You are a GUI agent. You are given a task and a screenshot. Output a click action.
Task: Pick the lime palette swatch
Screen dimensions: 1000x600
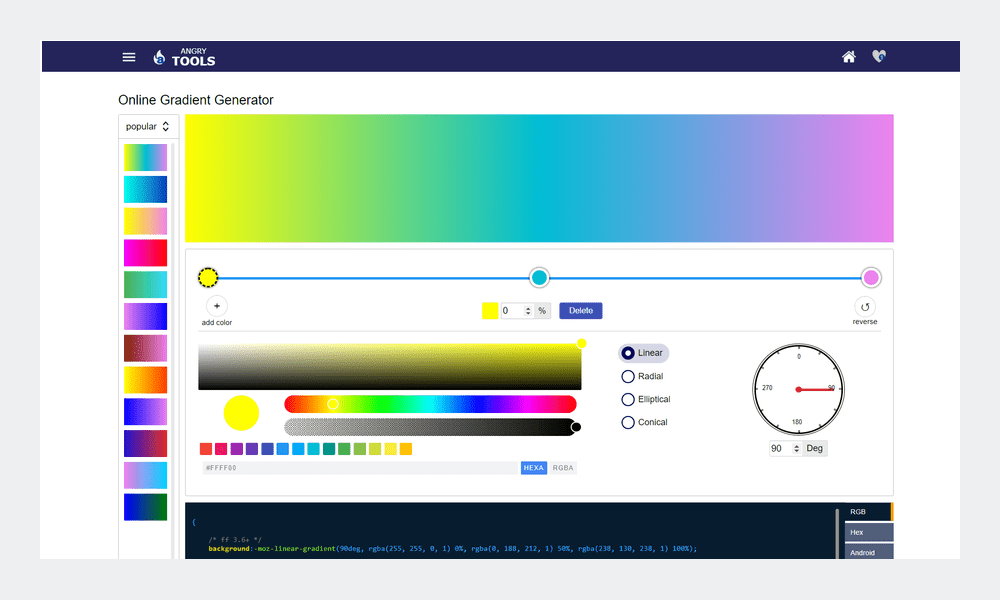(x=375, y=449)
